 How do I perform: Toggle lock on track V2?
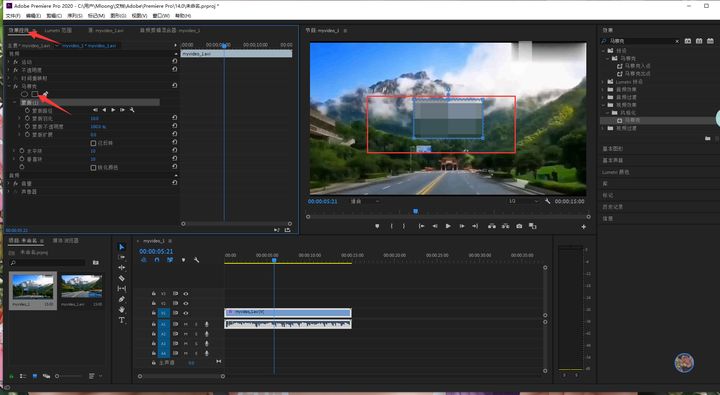(x=154, y=304)
